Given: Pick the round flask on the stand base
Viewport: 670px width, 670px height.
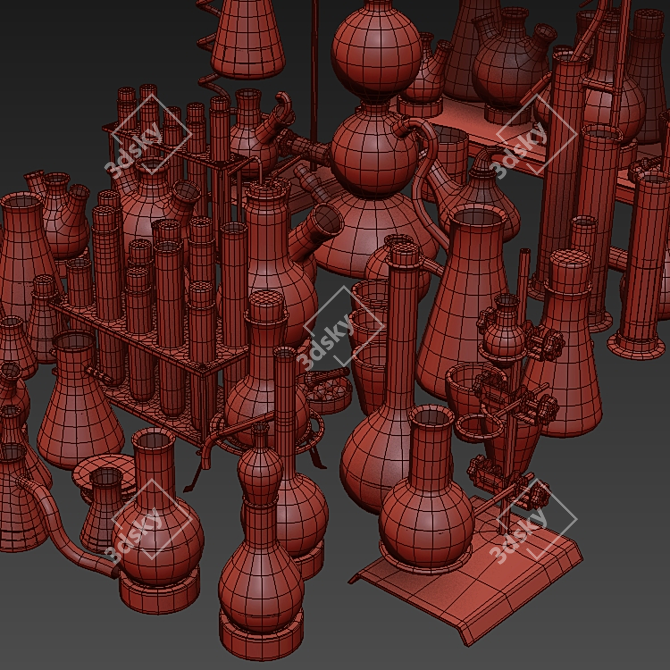Looking at the screenshot, I should [428, 510].
